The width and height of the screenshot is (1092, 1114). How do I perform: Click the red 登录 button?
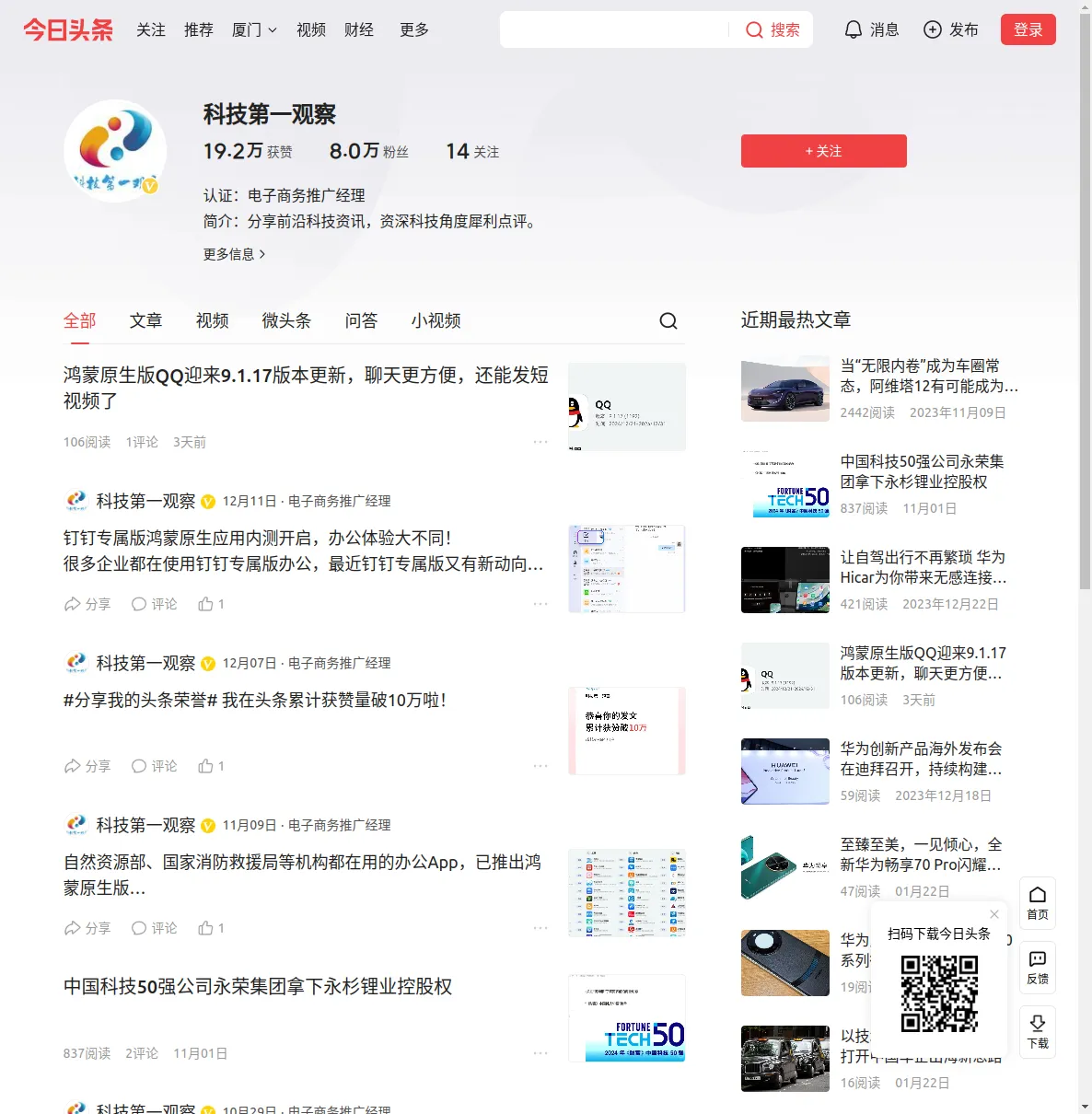click(1028, 29)
